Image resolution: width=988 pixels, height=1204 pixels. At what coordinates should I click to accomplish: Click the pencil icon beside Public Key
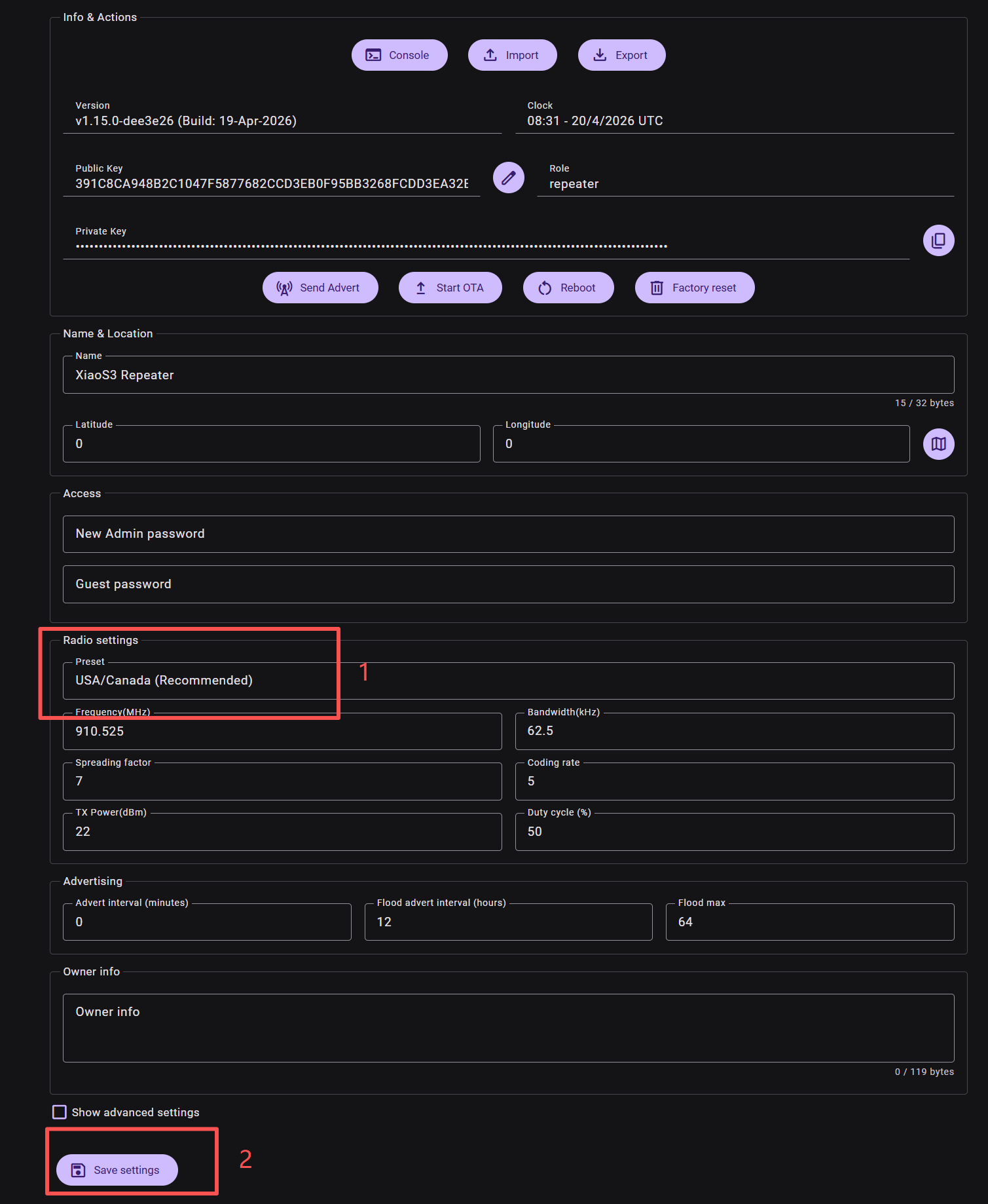pos(508,178)
